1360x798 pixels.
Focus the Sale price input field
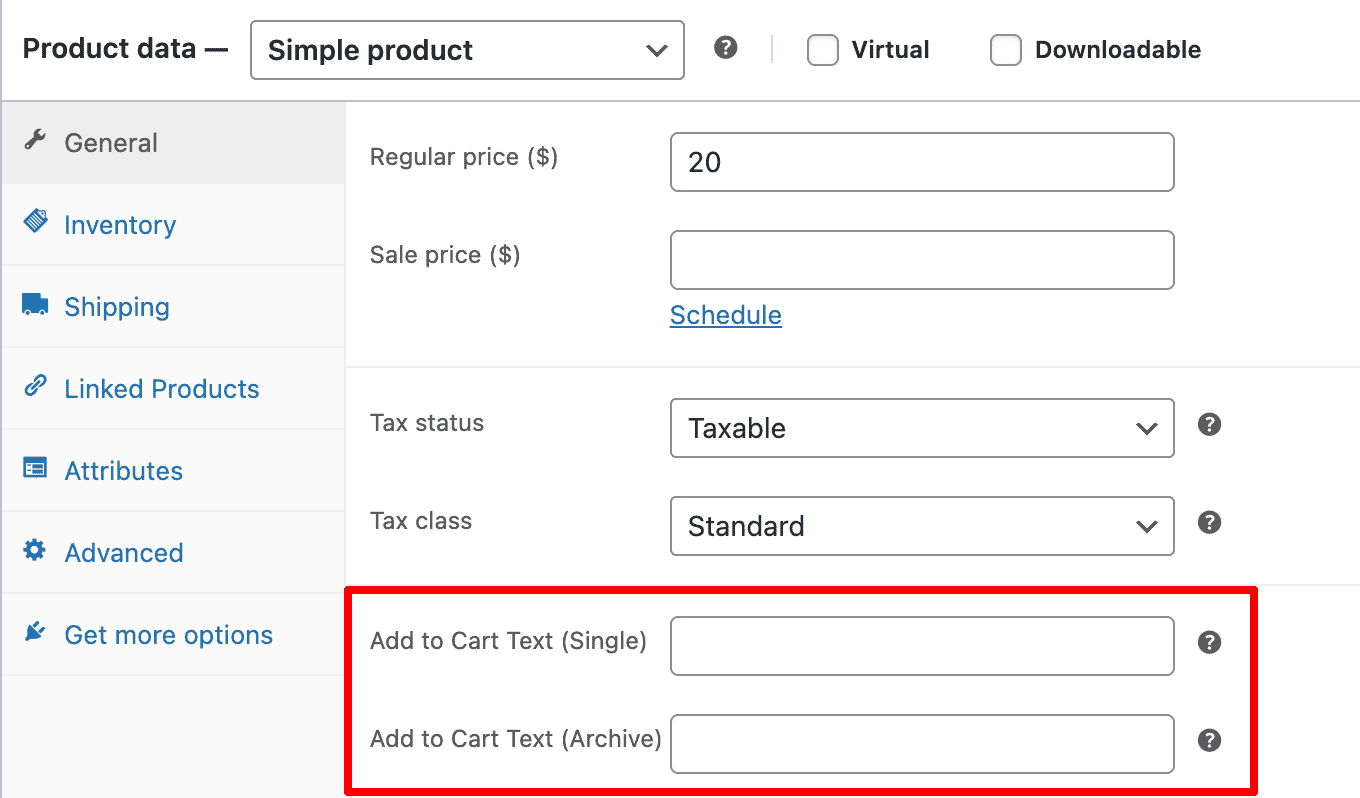(x=922, y=260)
